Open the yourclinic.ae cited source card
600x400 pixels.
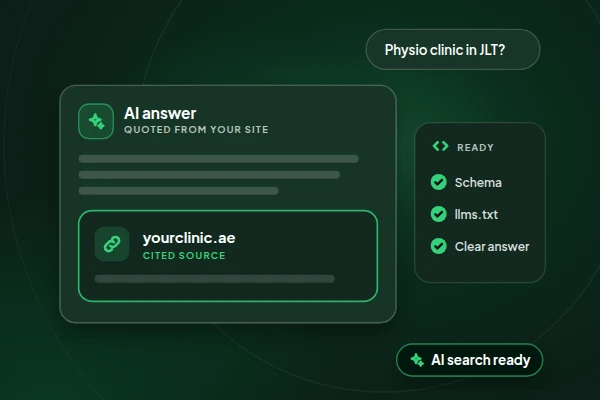(x=228, y=256)
